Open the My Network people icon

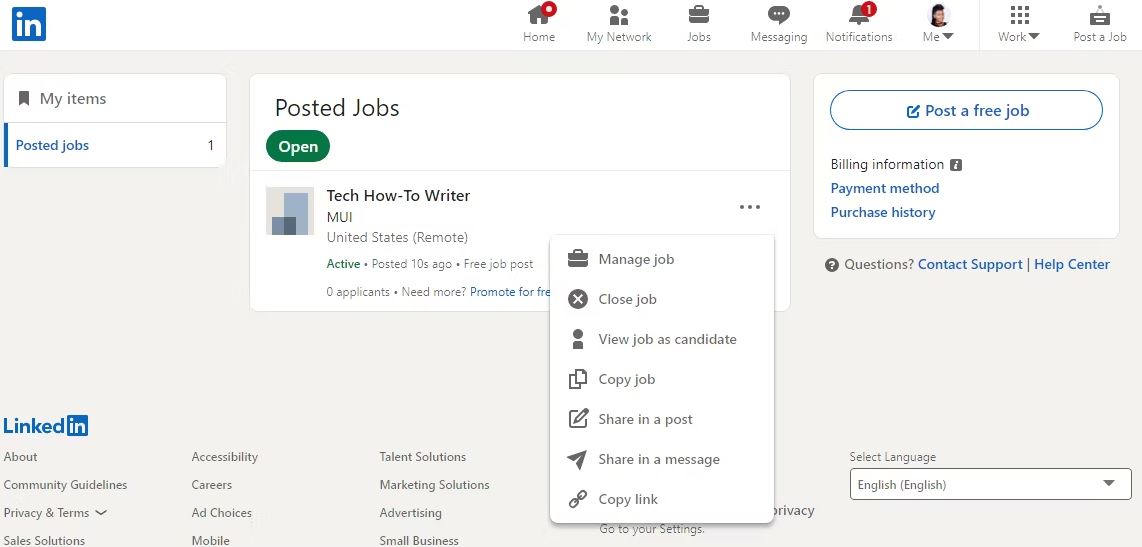pos(618,15)
